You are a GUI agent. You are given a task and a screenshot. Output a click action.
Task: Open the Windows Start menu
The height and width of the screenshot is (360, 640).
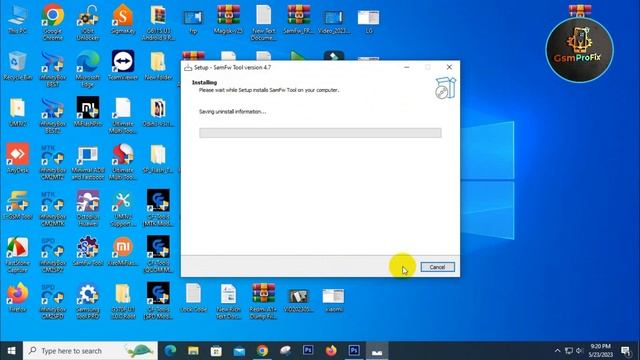11,351
